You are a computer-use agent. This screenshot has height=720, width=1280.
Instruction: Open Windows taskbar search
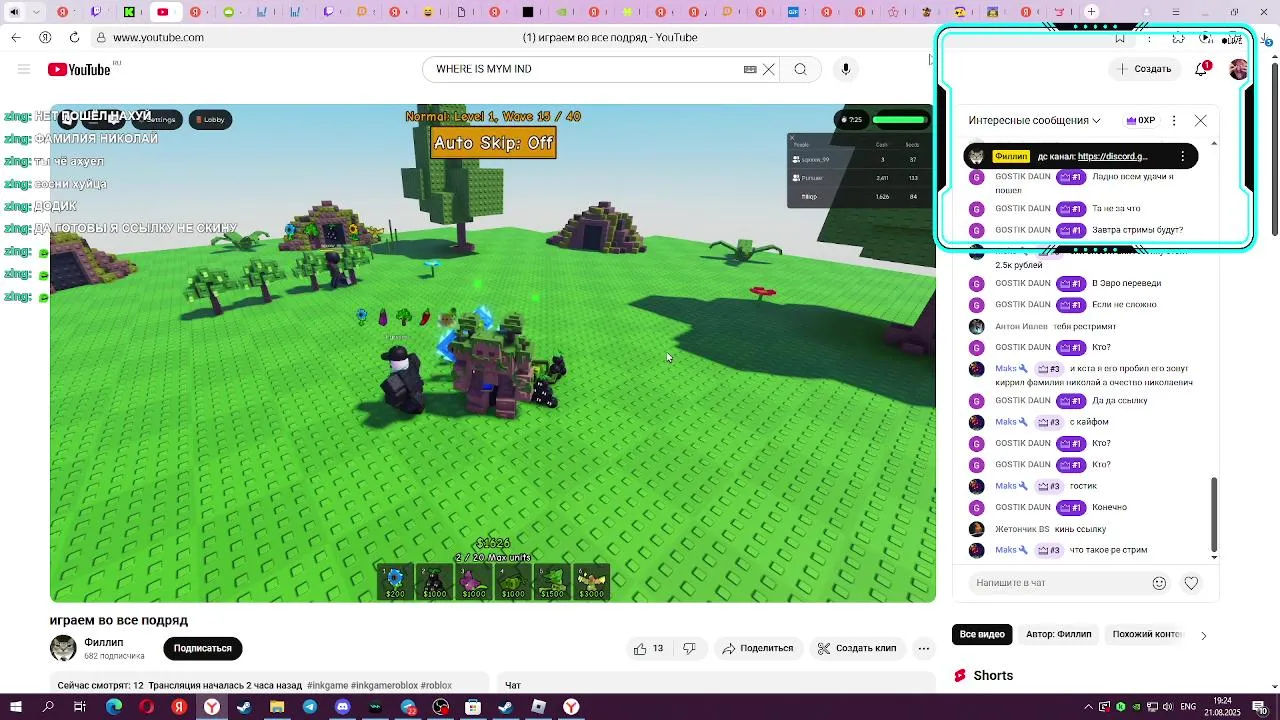48,707
